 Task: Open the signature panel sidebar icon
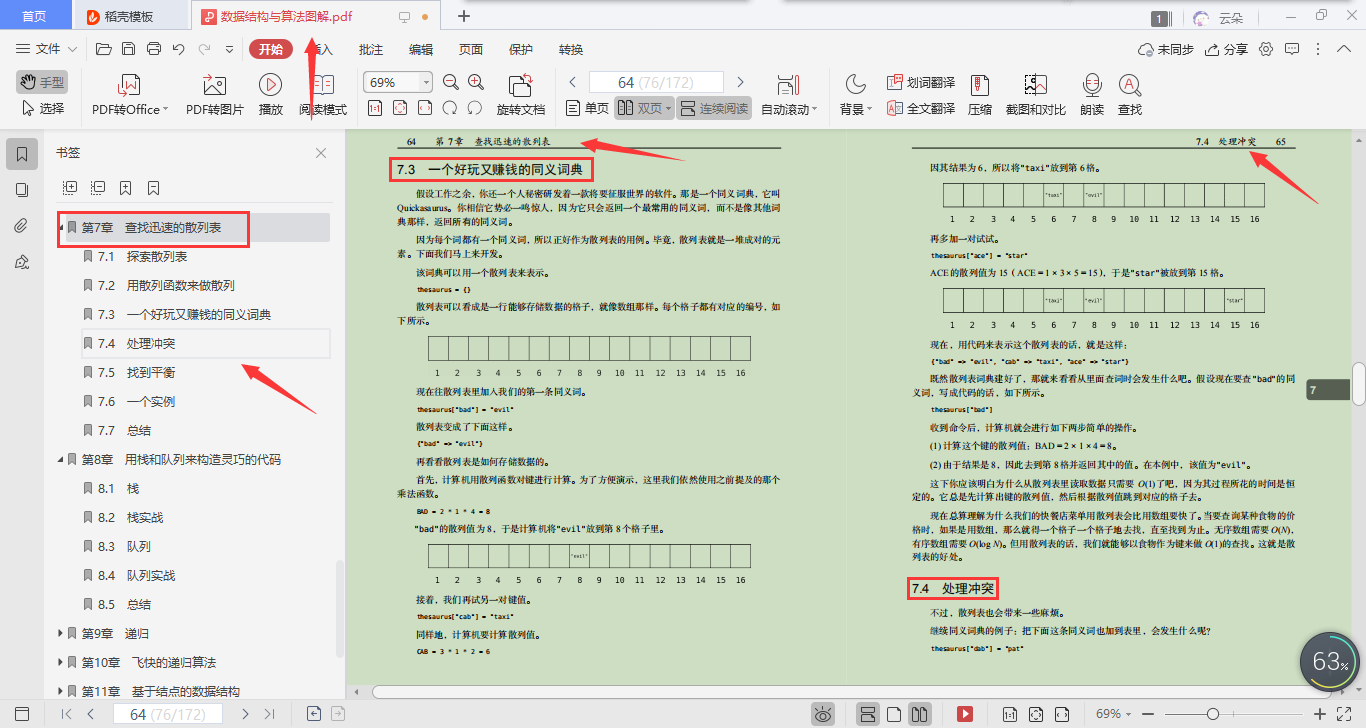(22, 262)
